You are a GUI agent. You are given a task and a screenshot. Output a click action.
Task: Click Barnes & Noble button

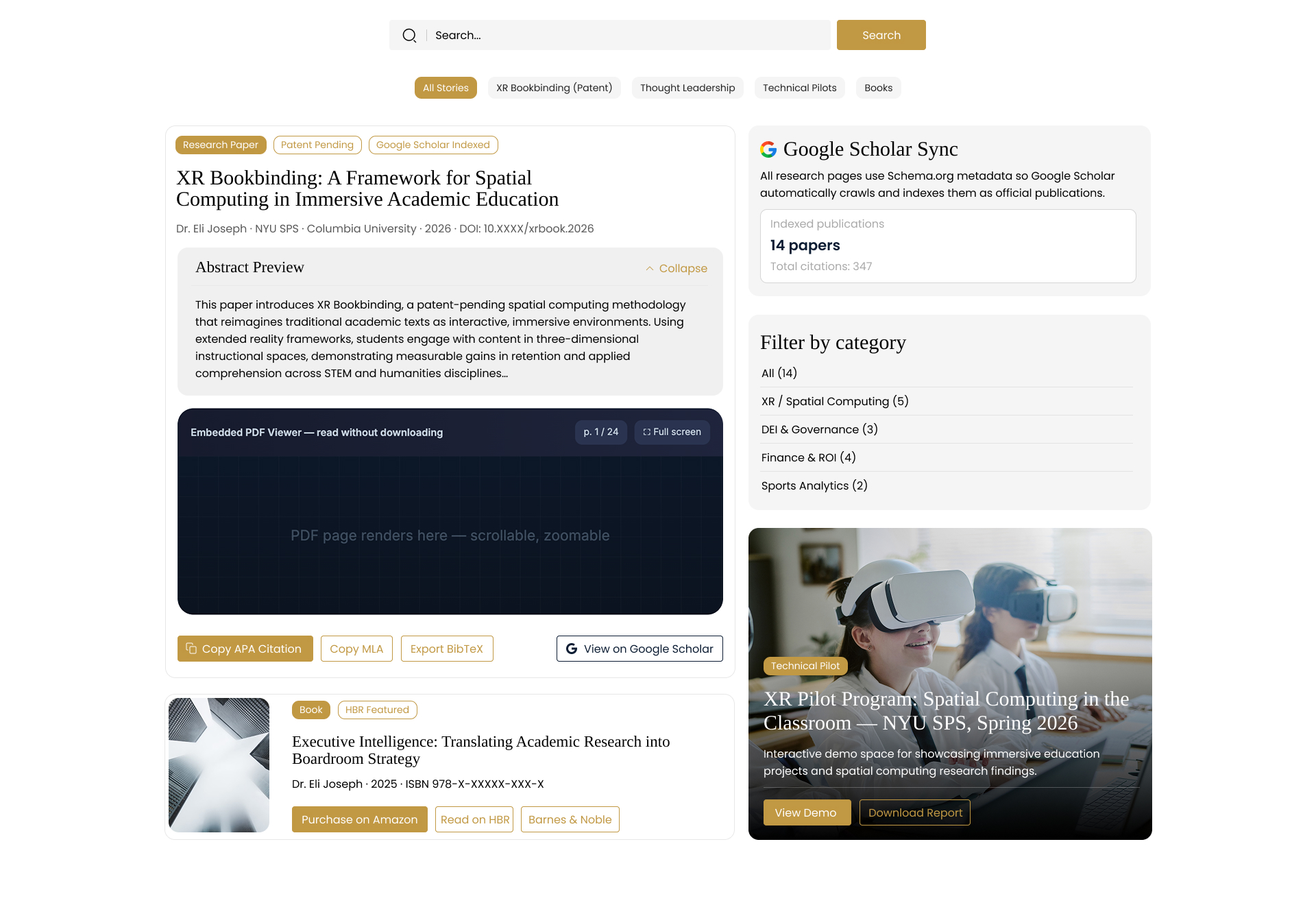tap(570, 819)
